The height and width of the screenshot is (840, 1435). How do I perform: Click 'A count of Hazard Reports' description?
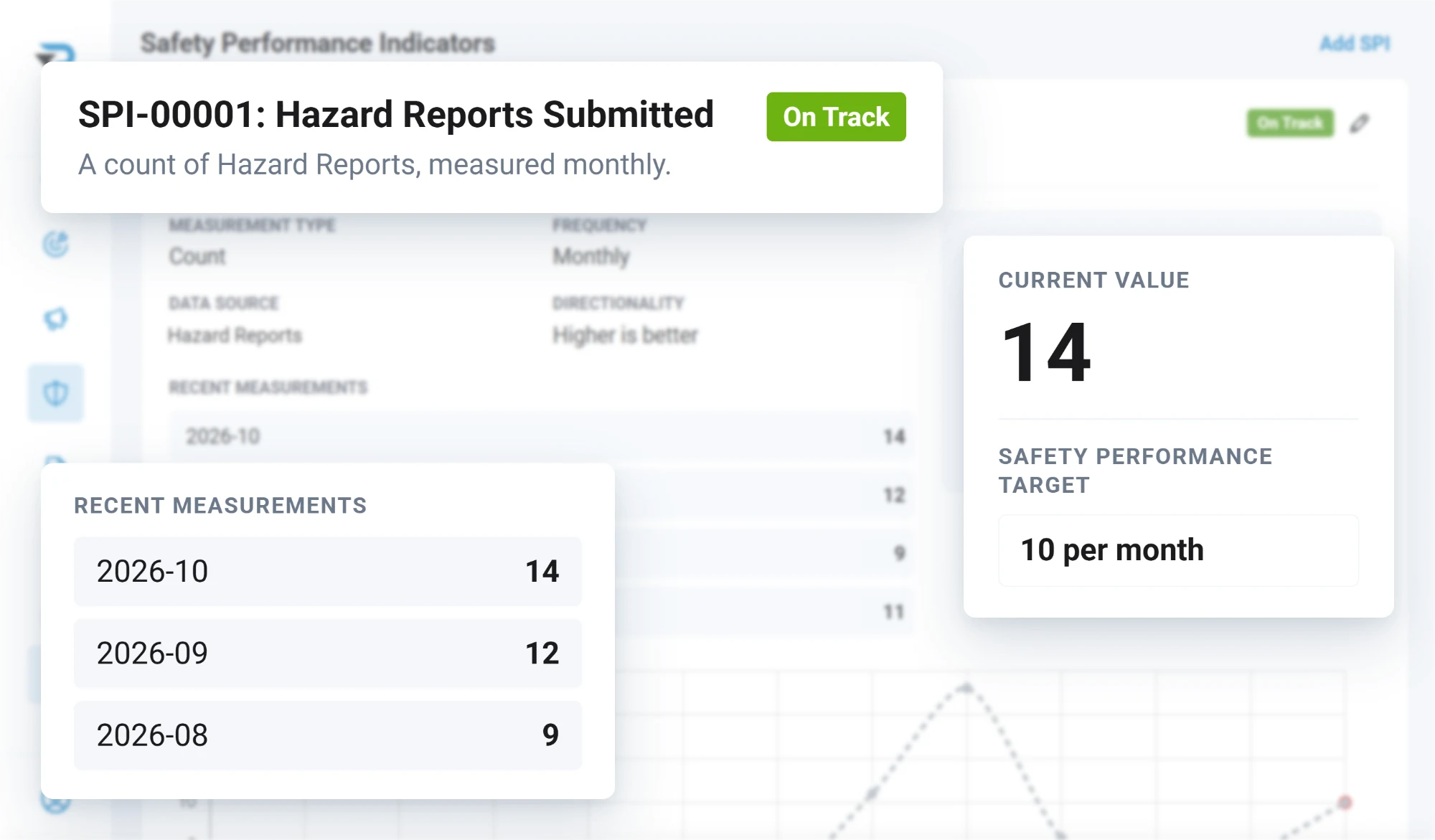pos(374,165)
